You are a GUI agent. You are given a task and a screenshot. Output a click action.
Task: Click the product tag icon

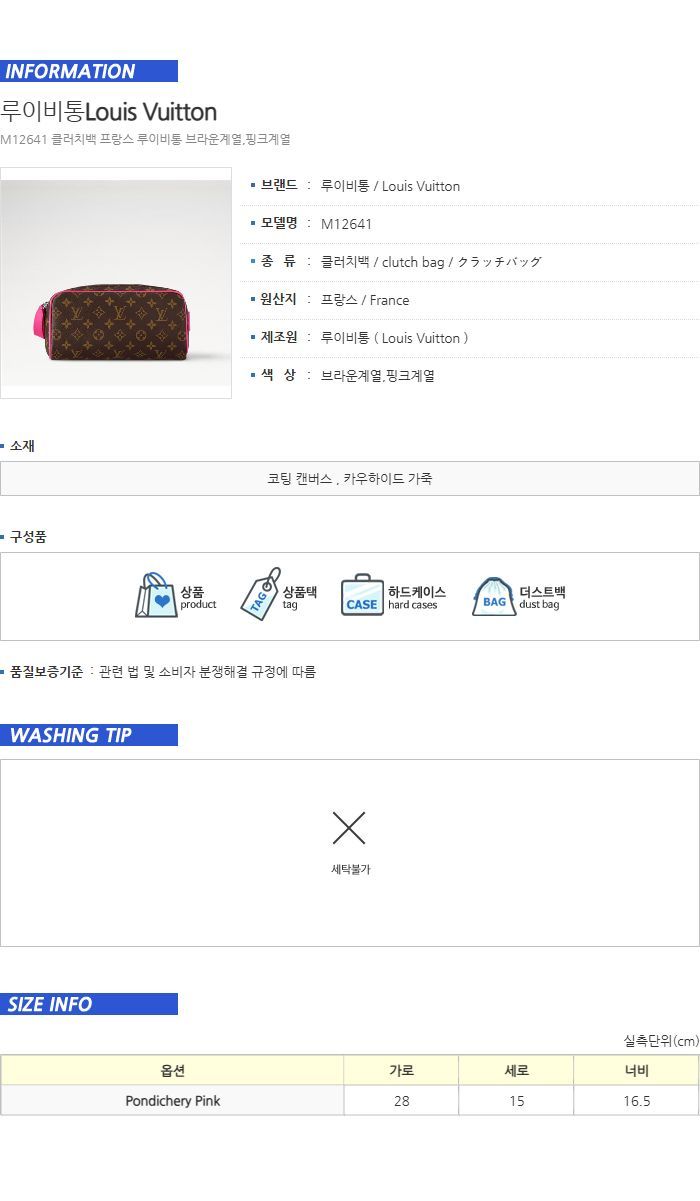coord(260,594)
